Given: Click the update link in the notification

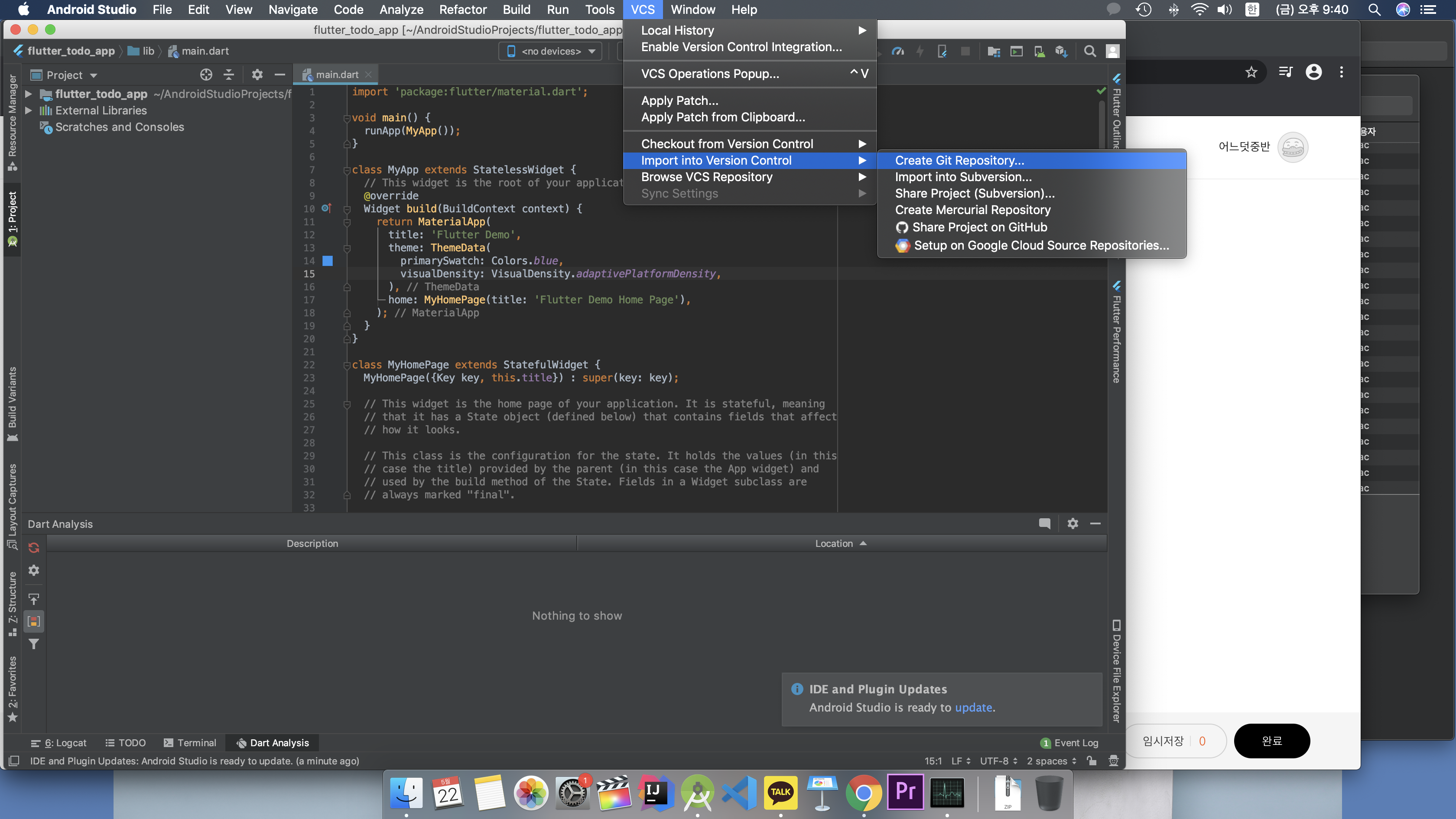Looking at the screenshot, I should tap(973, 707).
